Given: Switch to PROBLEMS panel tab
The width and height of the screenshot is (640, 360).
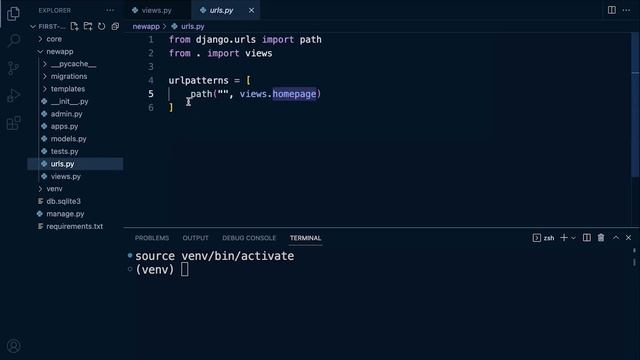Looking at the screenshot, I should pyautogui.click(x=152, y=238).
